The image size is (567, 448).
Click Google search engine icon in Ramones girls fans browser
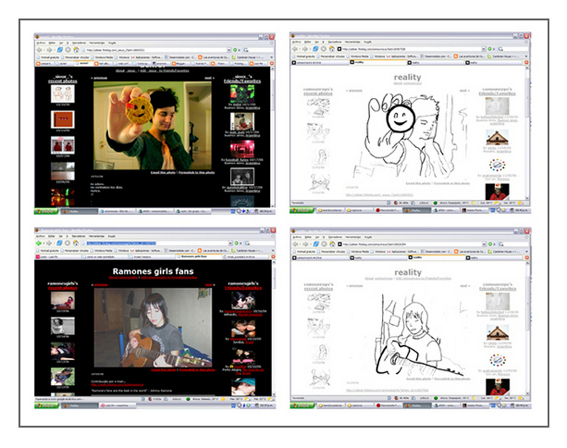click(247, 243)
